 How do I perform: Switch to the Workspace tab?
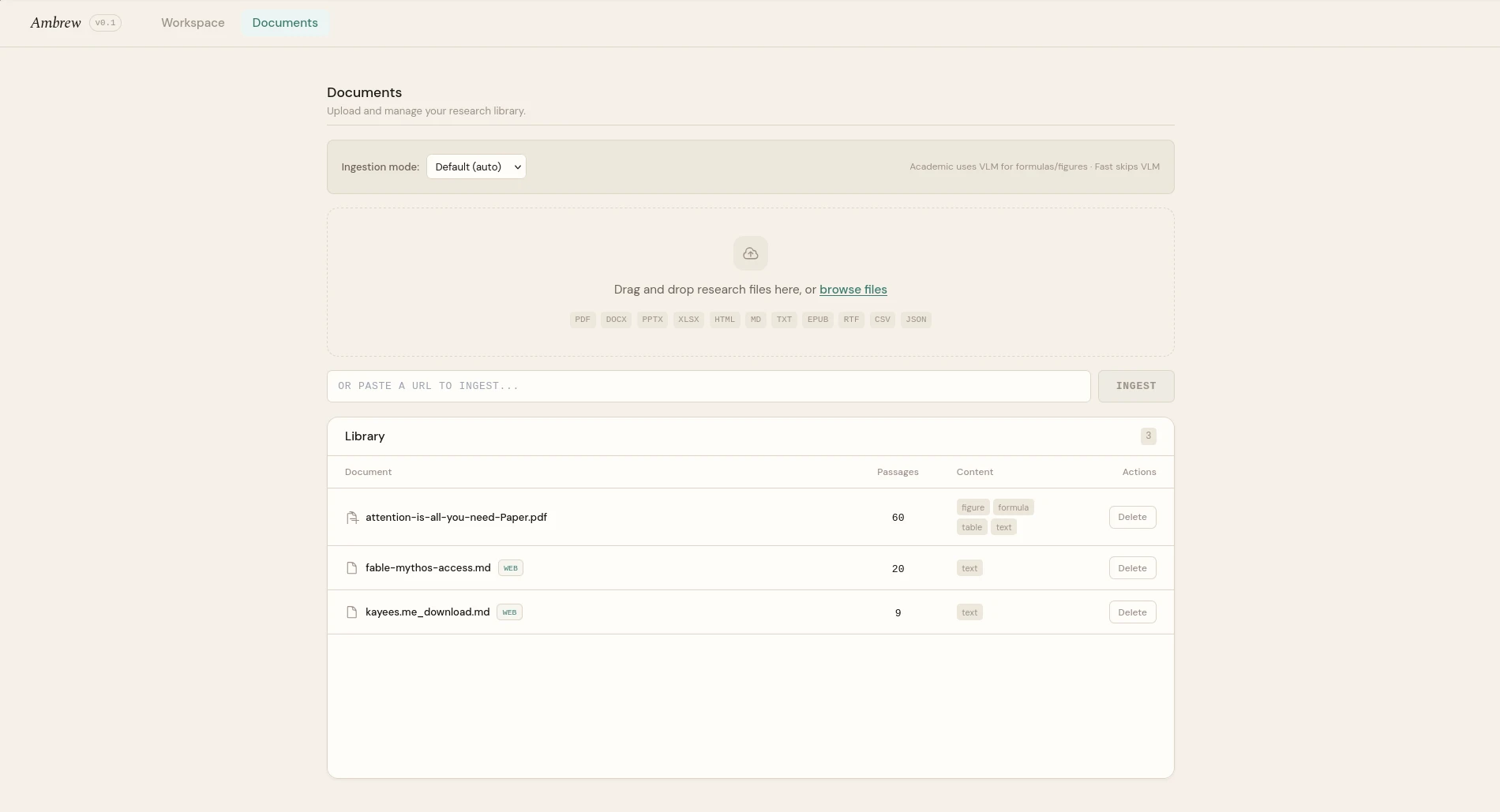click(x=193, y=23)
